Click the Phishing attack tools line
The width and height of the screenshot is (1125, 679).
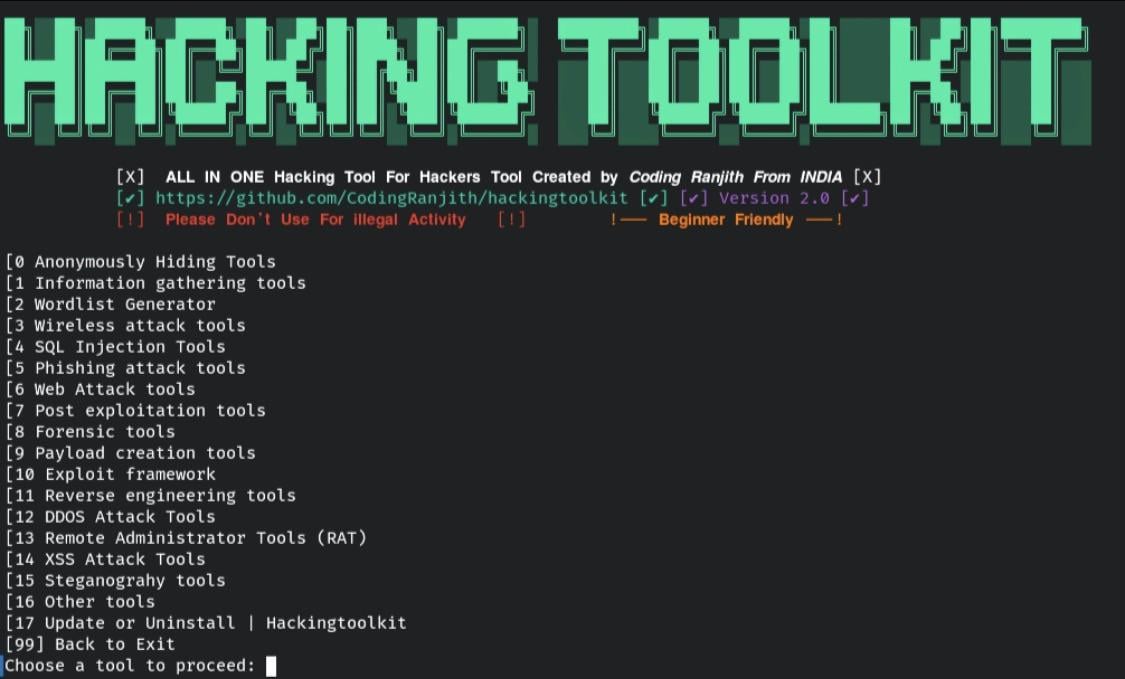pos(126,368)
